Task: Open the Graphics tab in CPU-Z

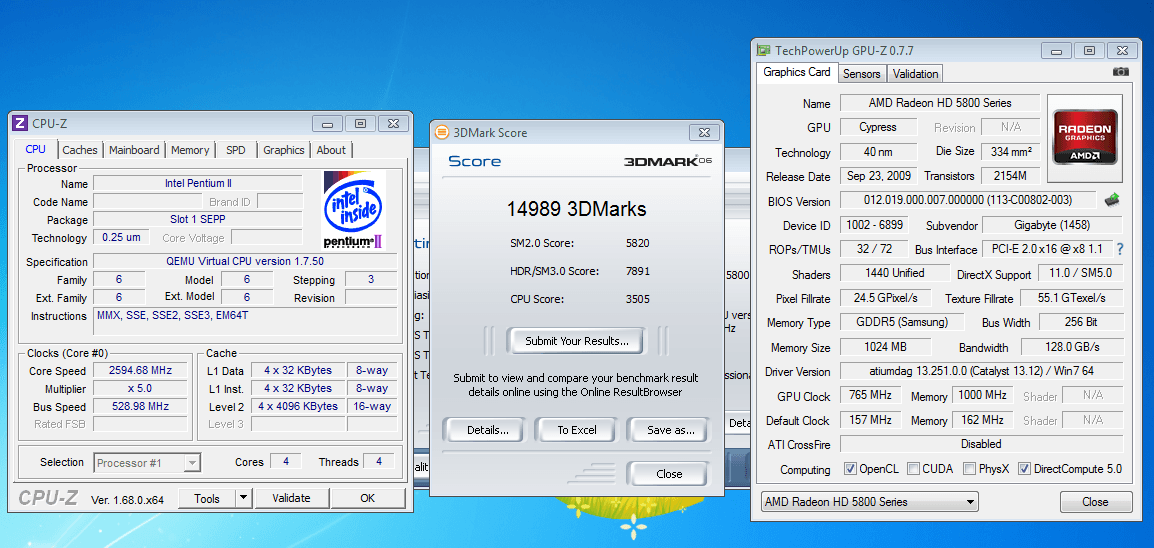Action: click(x=283, y=150)
